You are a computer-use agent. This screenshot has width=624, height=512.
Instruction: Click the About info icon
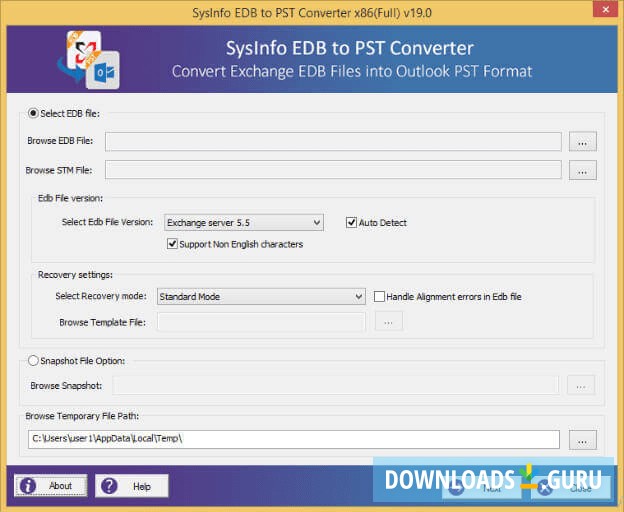[x=28, y=486]
